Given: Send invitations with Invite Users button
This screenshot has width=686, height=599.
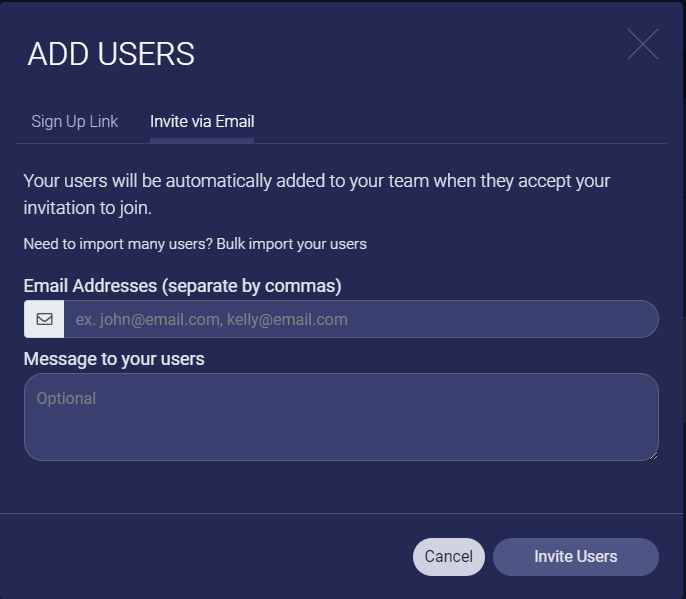Looking at the screenshot, I should [x=576, y=557].
